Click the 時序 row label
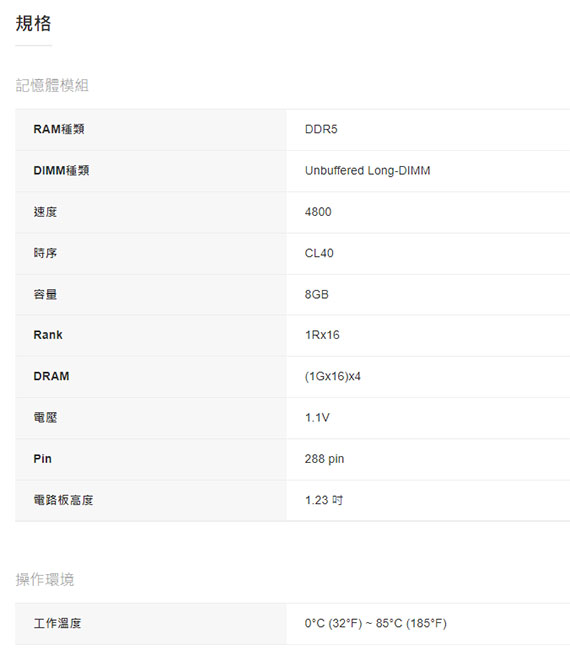The height and width of the screenshot is (650, 570). (x=45, y=253)
